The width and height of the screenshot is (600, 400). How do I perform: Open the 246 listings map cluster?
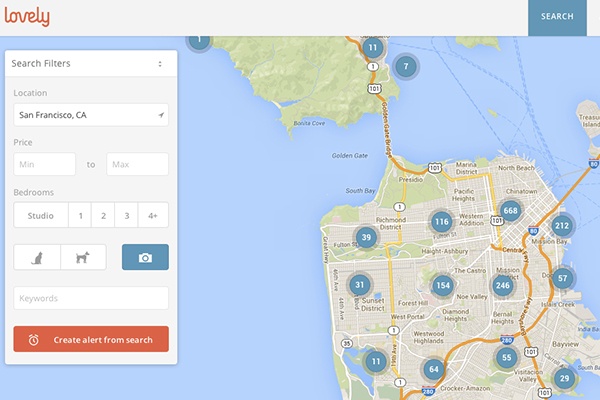tap(502, 285)
